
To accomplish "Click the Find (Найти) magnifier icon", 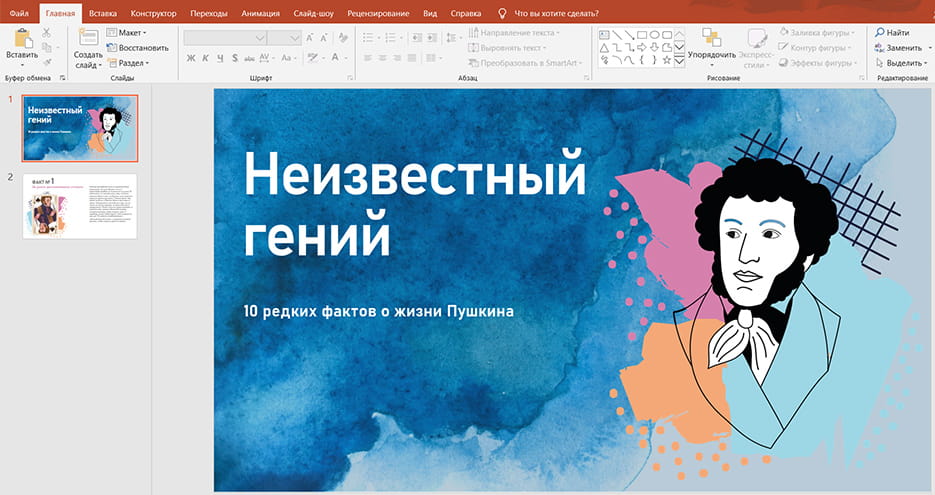I will [x=878, y=33].
